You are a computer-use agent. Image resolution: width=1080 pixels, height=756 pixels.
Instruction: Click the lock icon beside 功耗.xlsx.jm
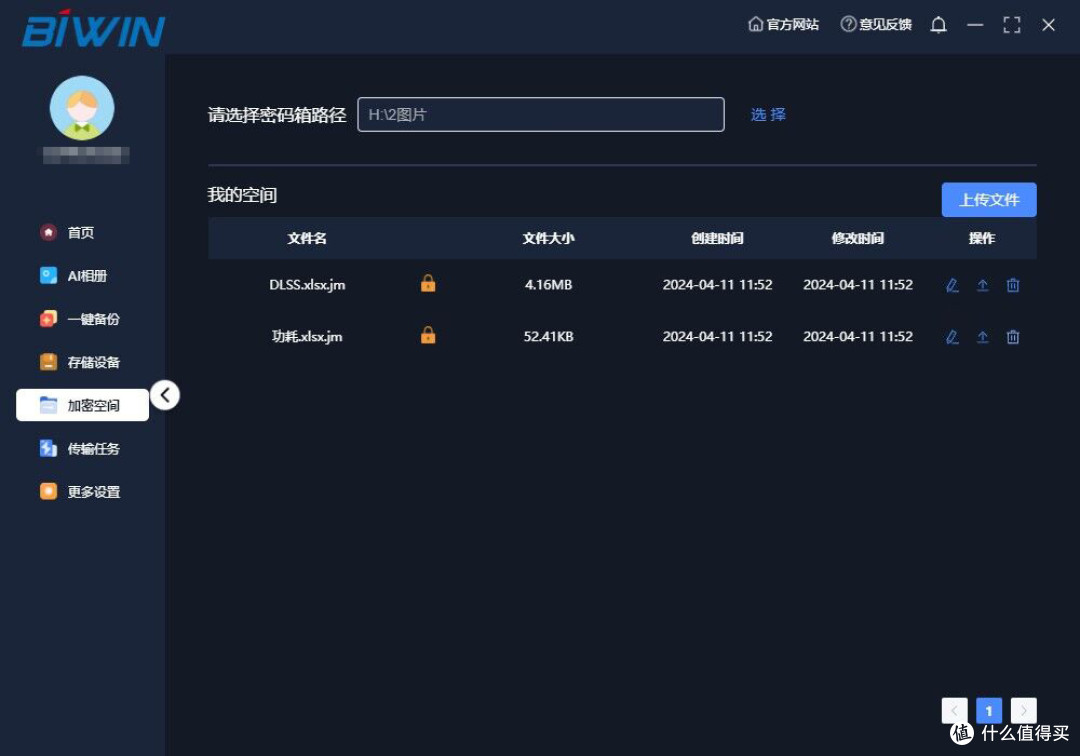428,335
